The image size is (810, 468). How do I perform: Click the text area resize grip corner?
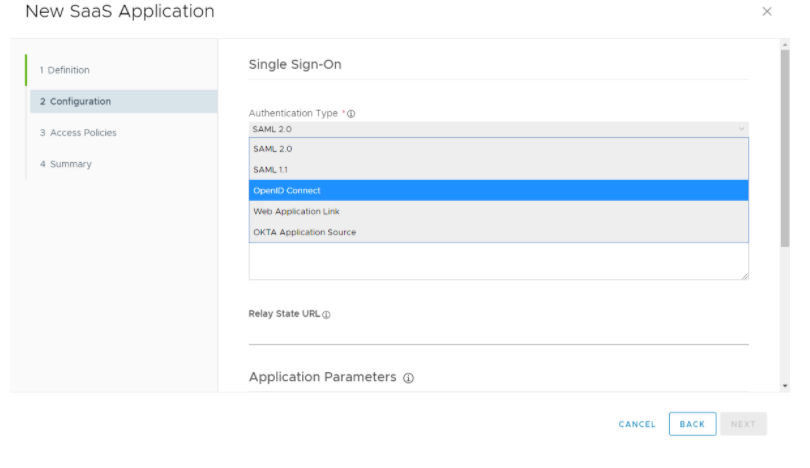pos(744,276)
